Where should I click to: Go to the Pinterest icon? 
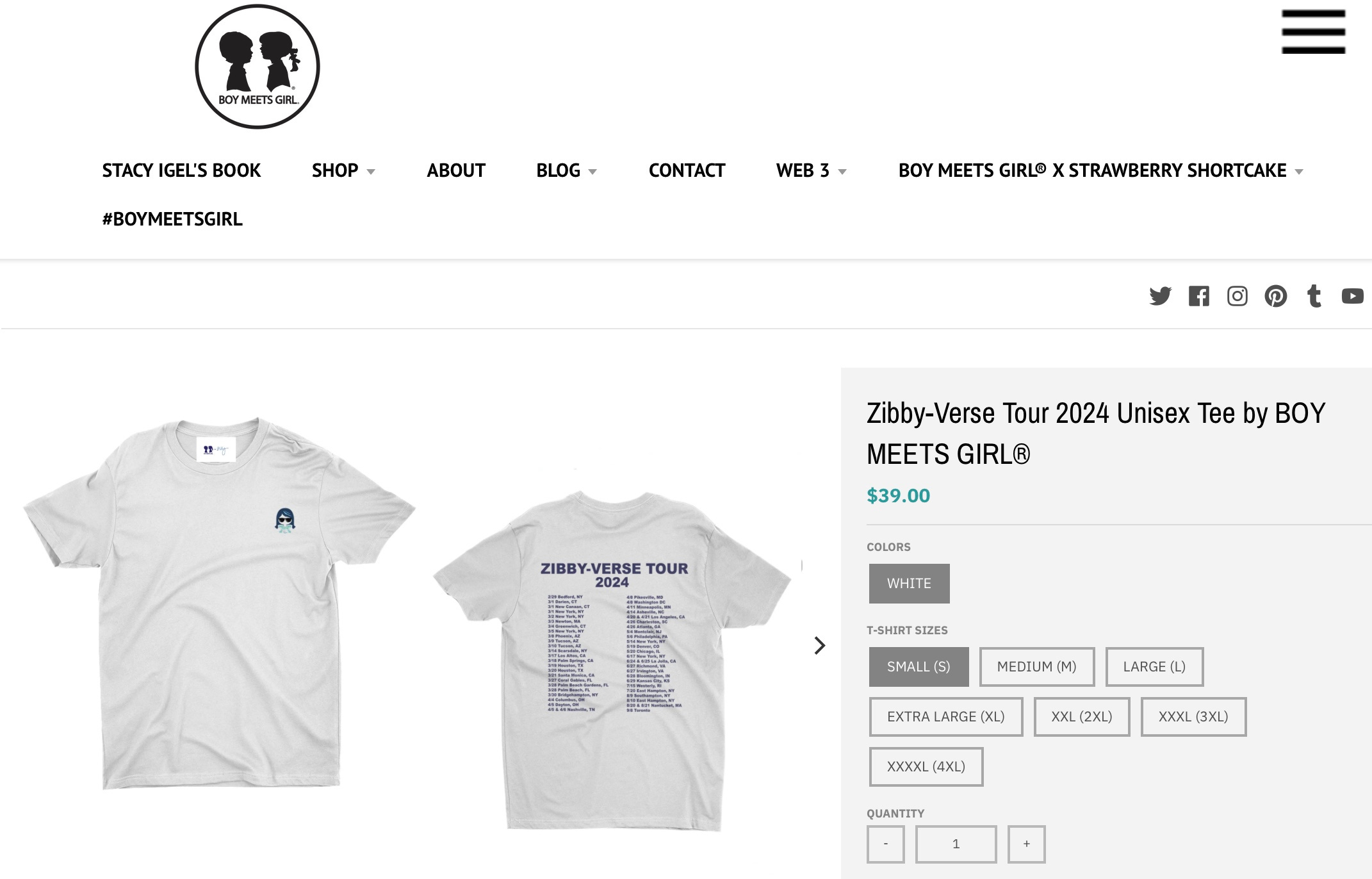(1276, 296)
